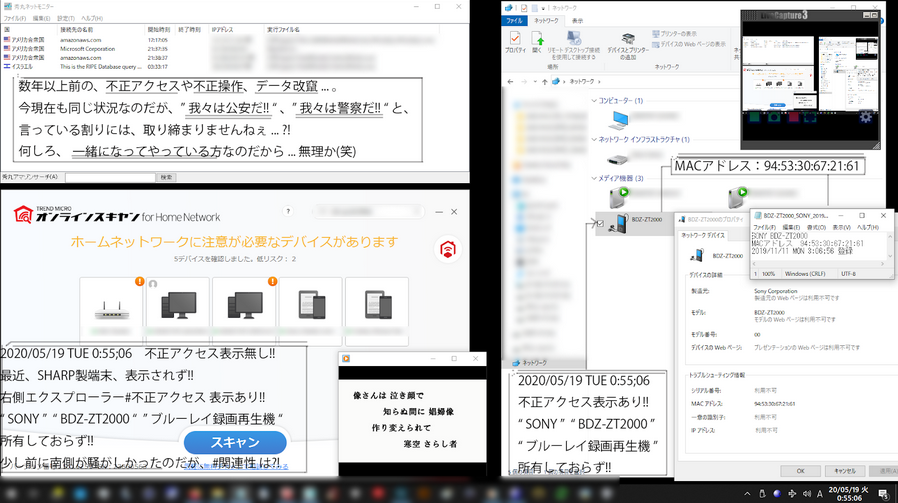Collapse the コンピューター (1) group
Screen dimensions: 898x503
tap(594, 100)
